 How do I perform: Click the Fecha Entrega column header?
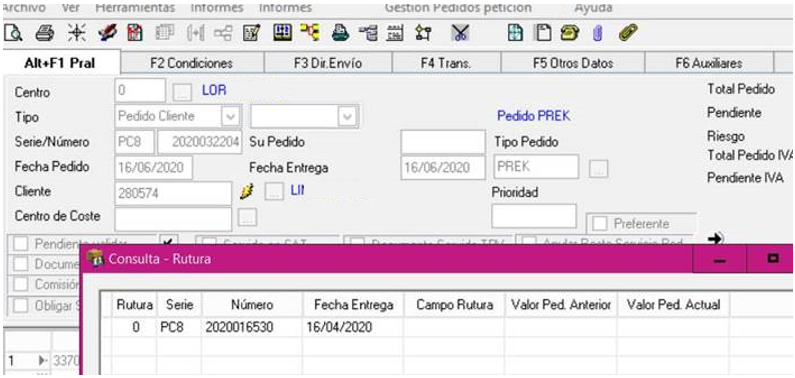click(x=353, y=305)
